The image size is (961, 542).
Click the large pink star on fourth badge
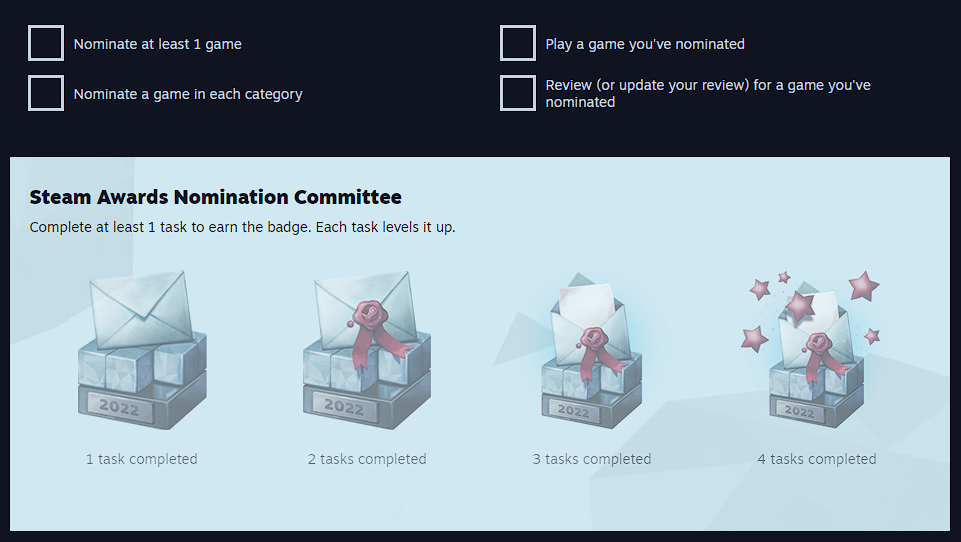(864, 286)
